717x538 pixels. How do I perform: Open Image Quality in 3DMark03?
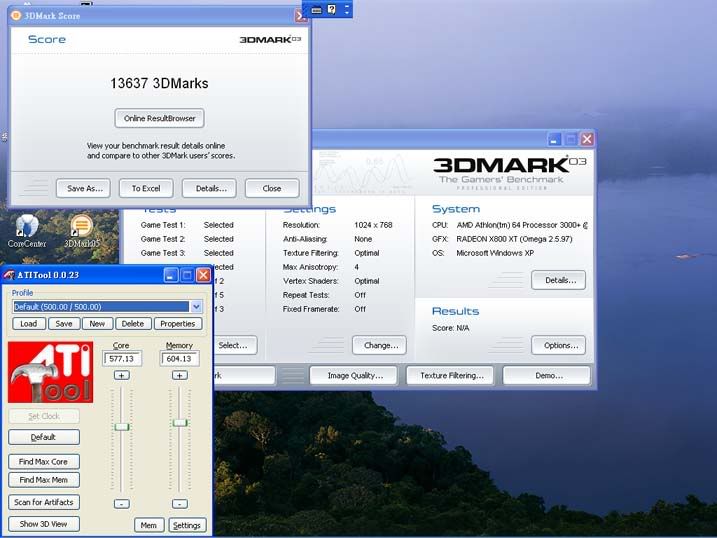[x=354, y=376]
